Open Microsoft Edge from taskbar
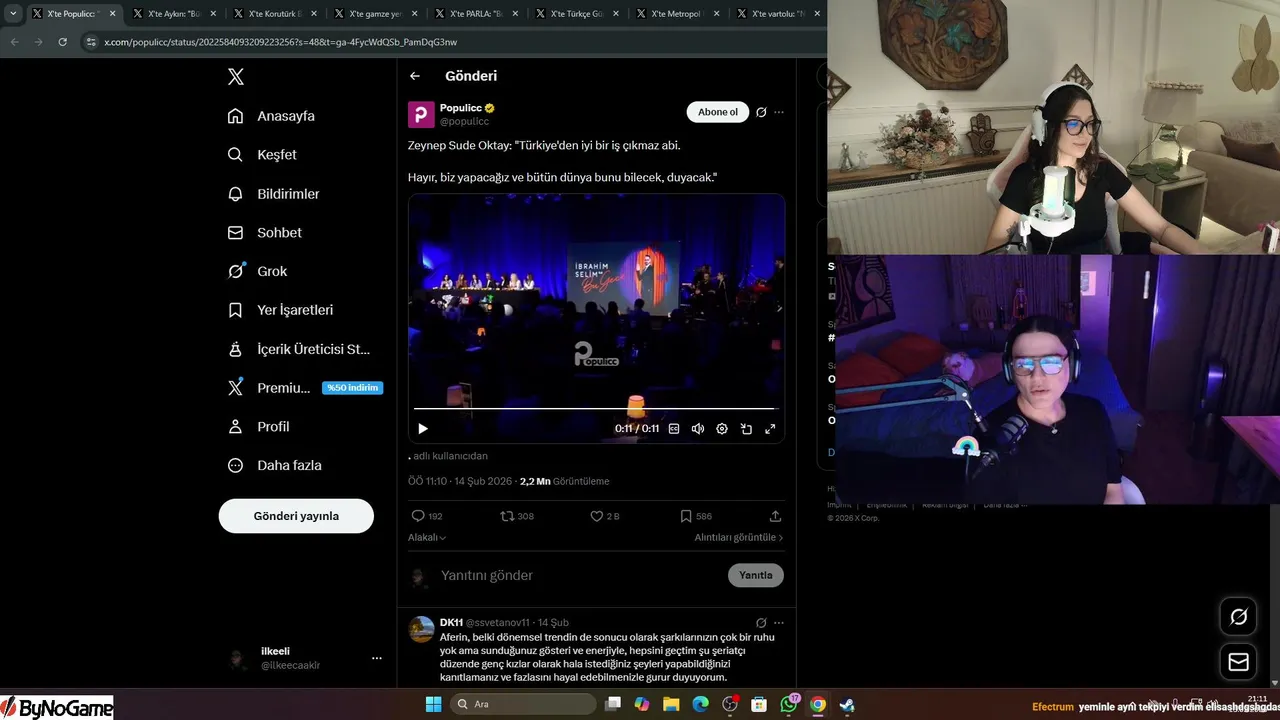The image size is (1280, 720). 700,704
